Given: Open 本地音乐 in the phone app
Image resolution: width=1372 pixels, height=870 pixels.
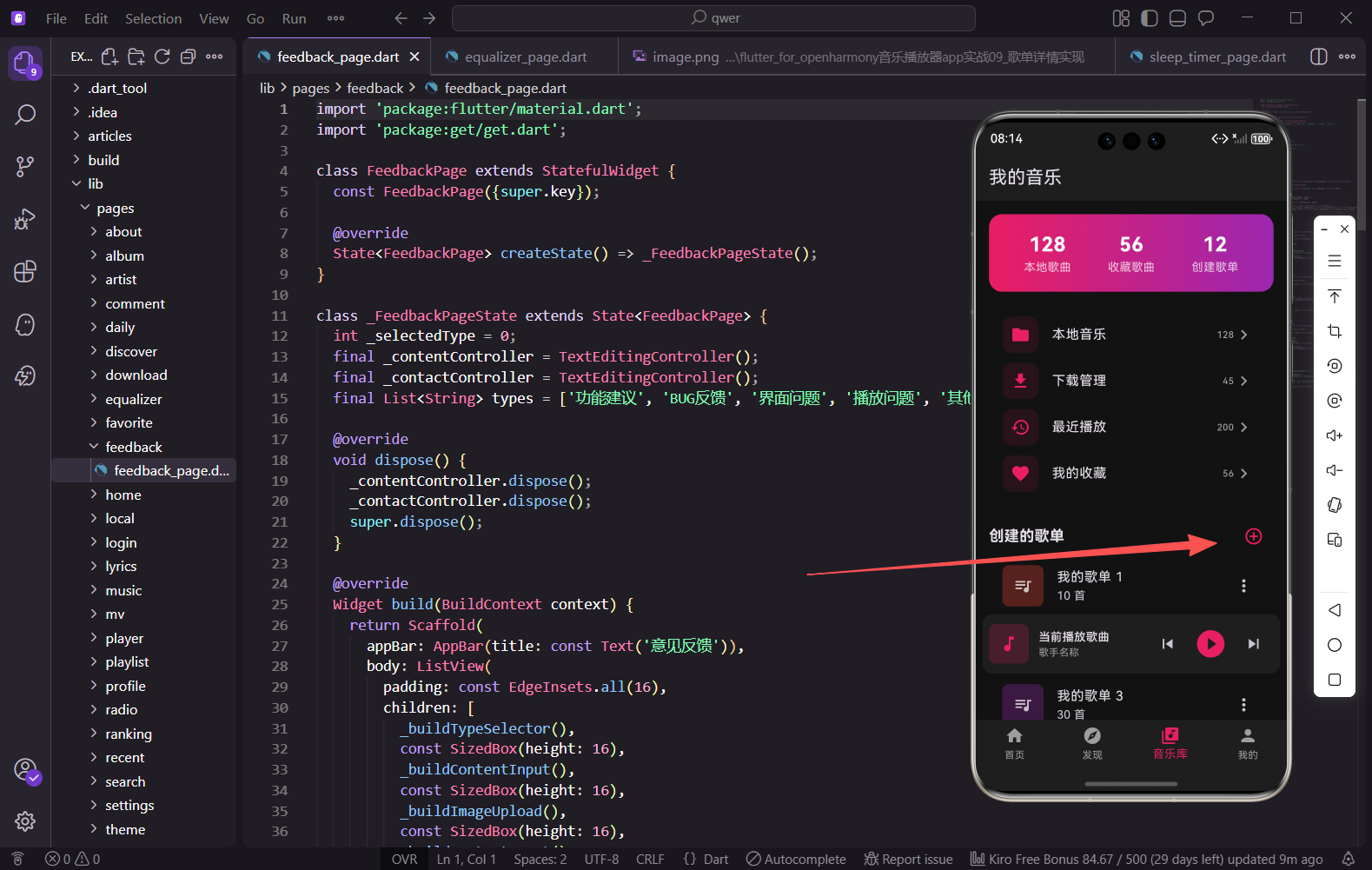Looking at the screenshot, I should [x=1131, y=335].
